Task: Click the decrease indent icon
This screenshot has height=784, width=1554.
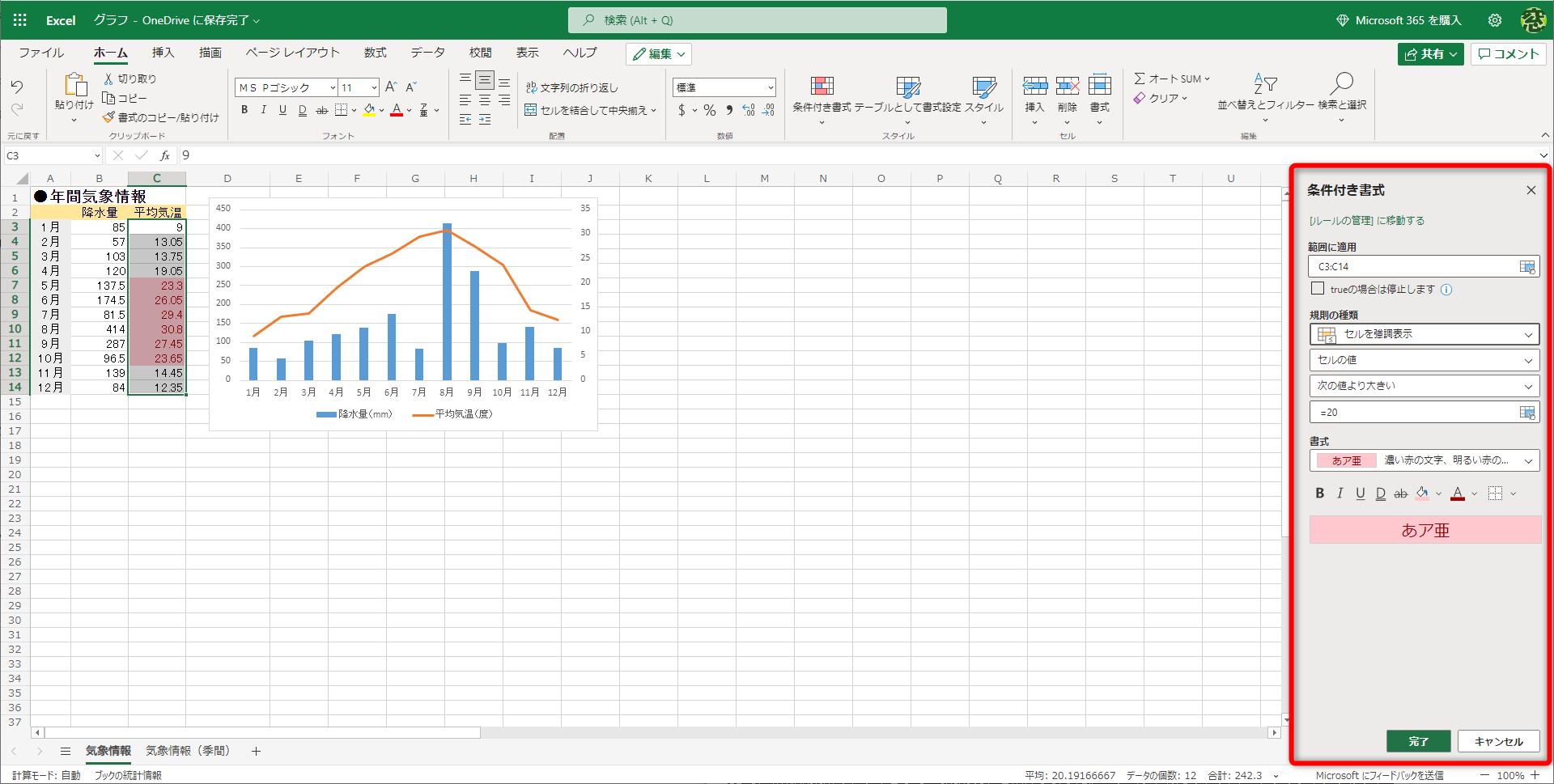Action: point(465,119)
